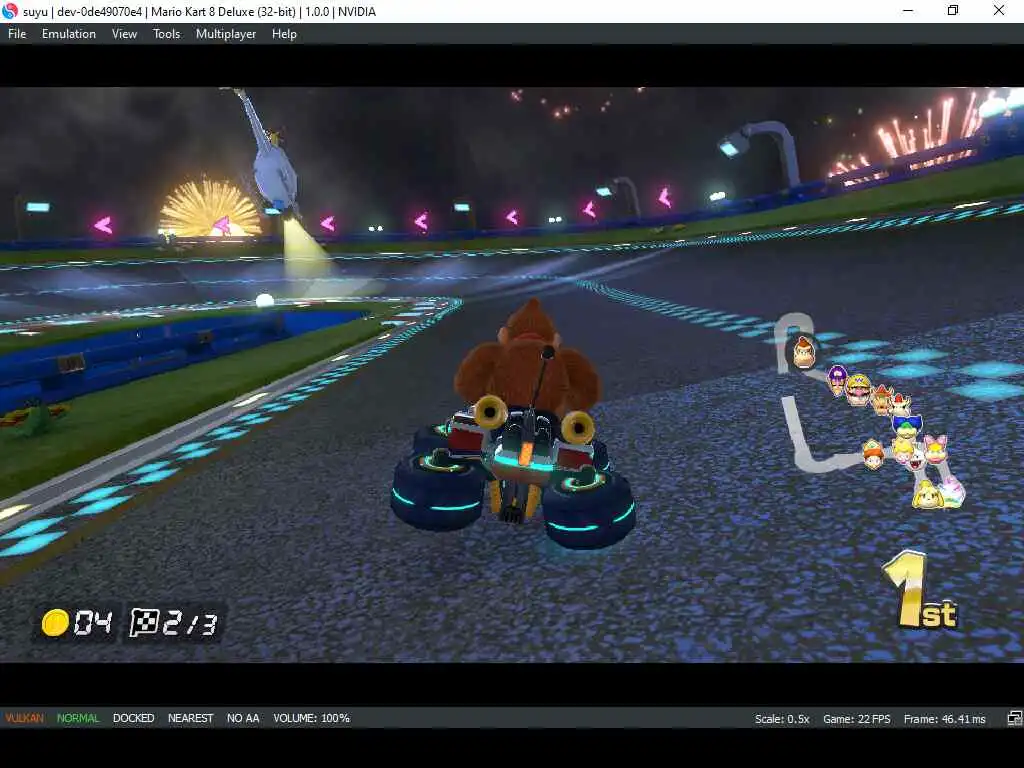Open the Multiplayer menu

tap(226, 34)
